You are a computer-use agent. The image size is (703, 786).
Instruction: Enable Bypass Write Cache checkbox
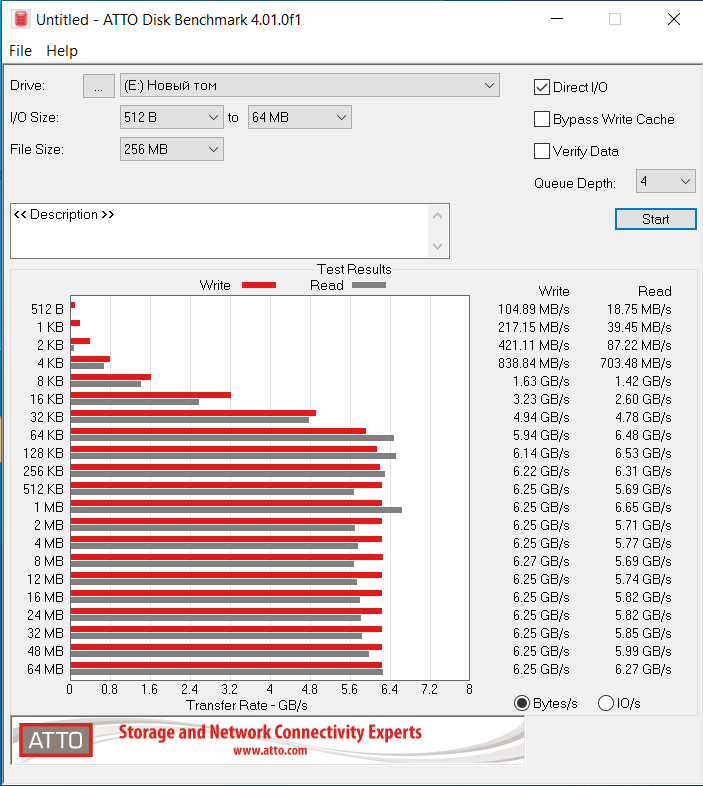click(x=542, y=119)
